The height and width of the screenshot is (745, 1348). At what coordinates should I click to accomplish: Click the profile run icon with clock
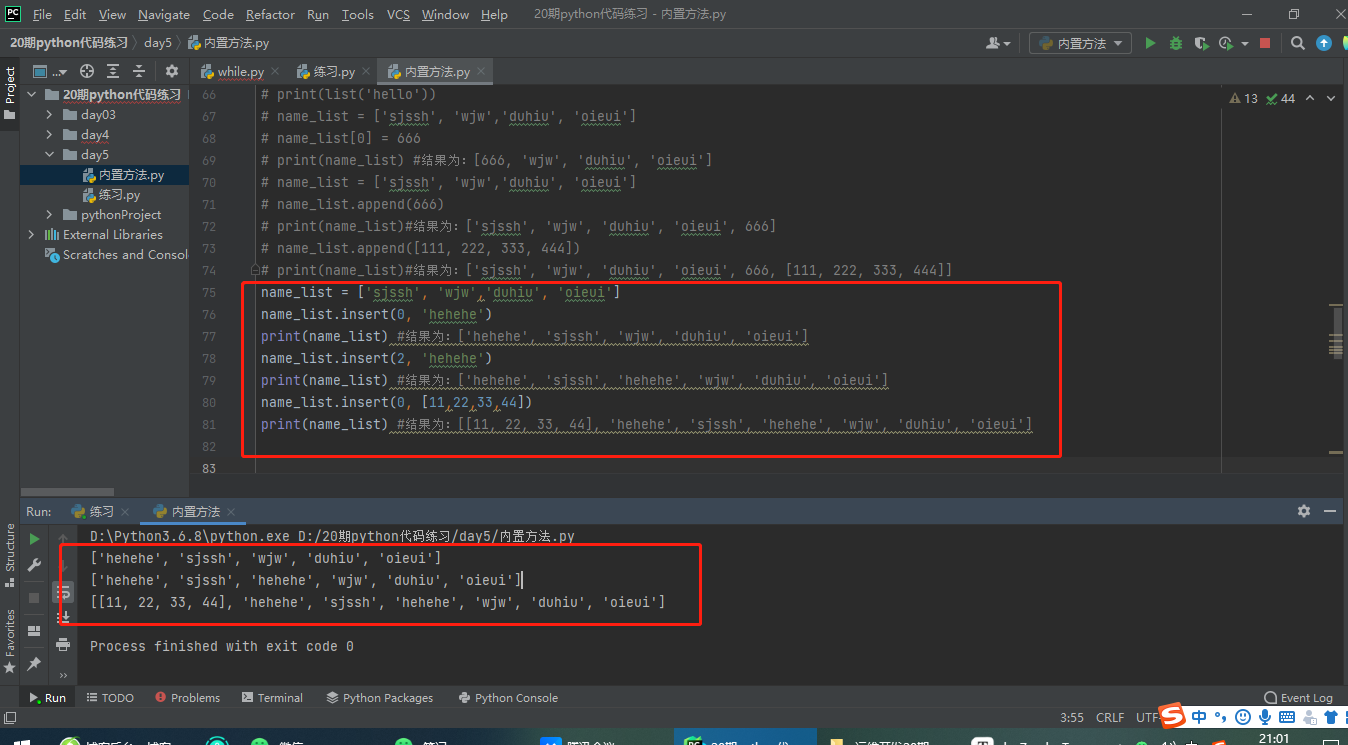pyautogui.click(x=1226, y=43)
